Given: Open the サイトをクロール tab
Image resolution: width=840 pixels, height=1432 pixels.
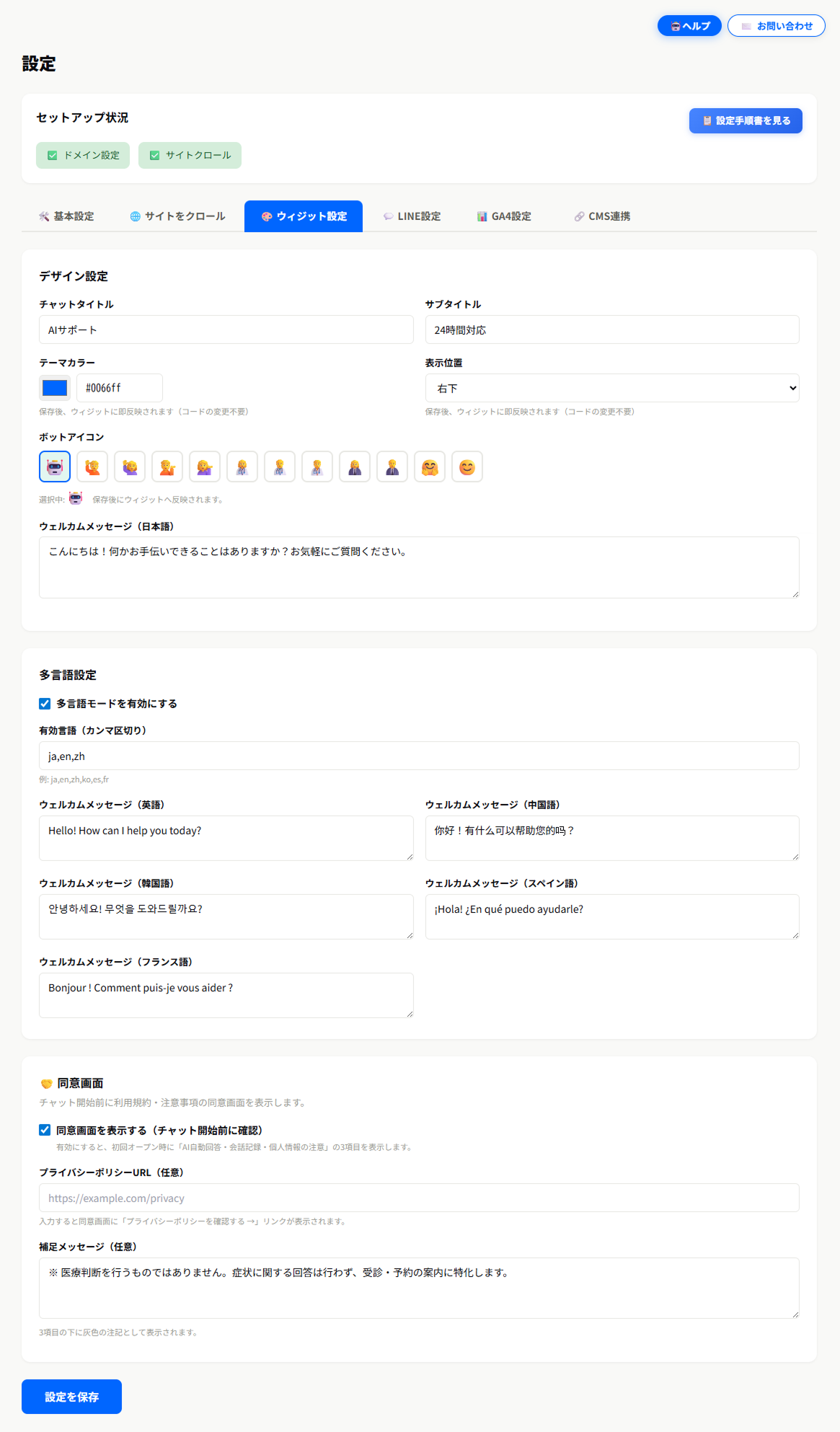Looking at the screenshot, I should point(177,216).
